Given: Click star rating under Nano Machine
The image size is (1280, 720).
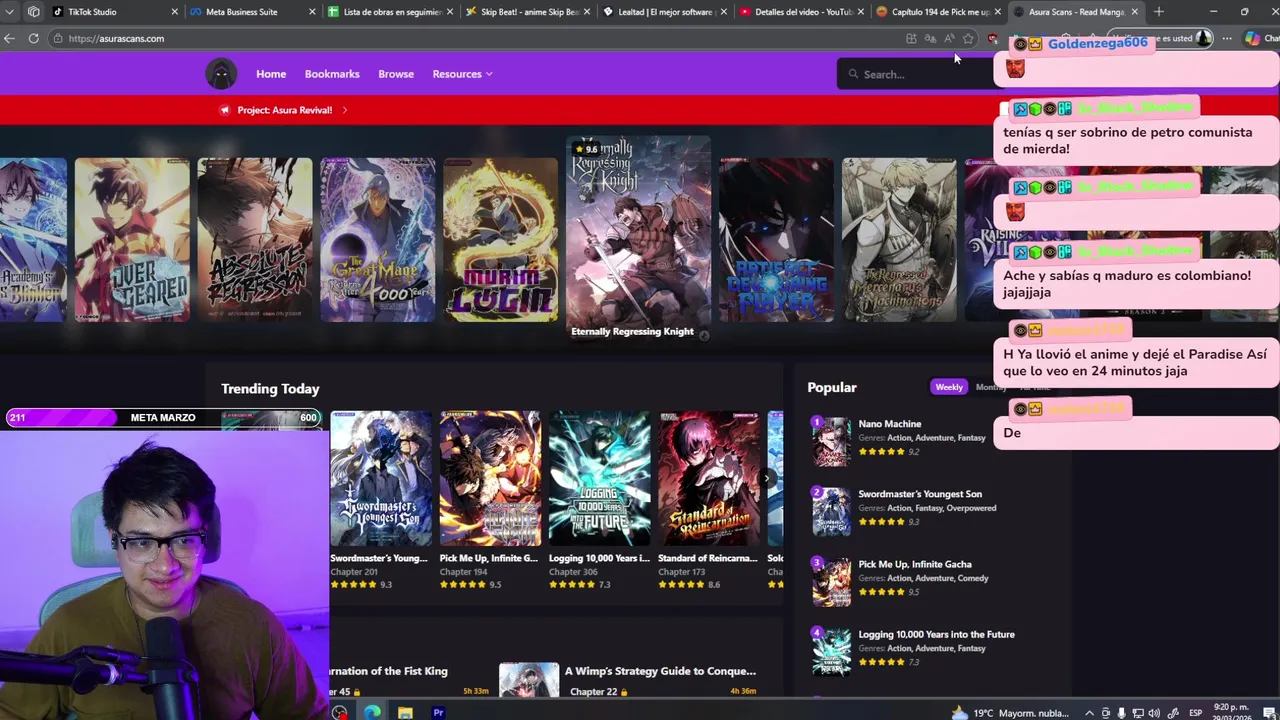Looking at the screenshot, I should 881,451.
